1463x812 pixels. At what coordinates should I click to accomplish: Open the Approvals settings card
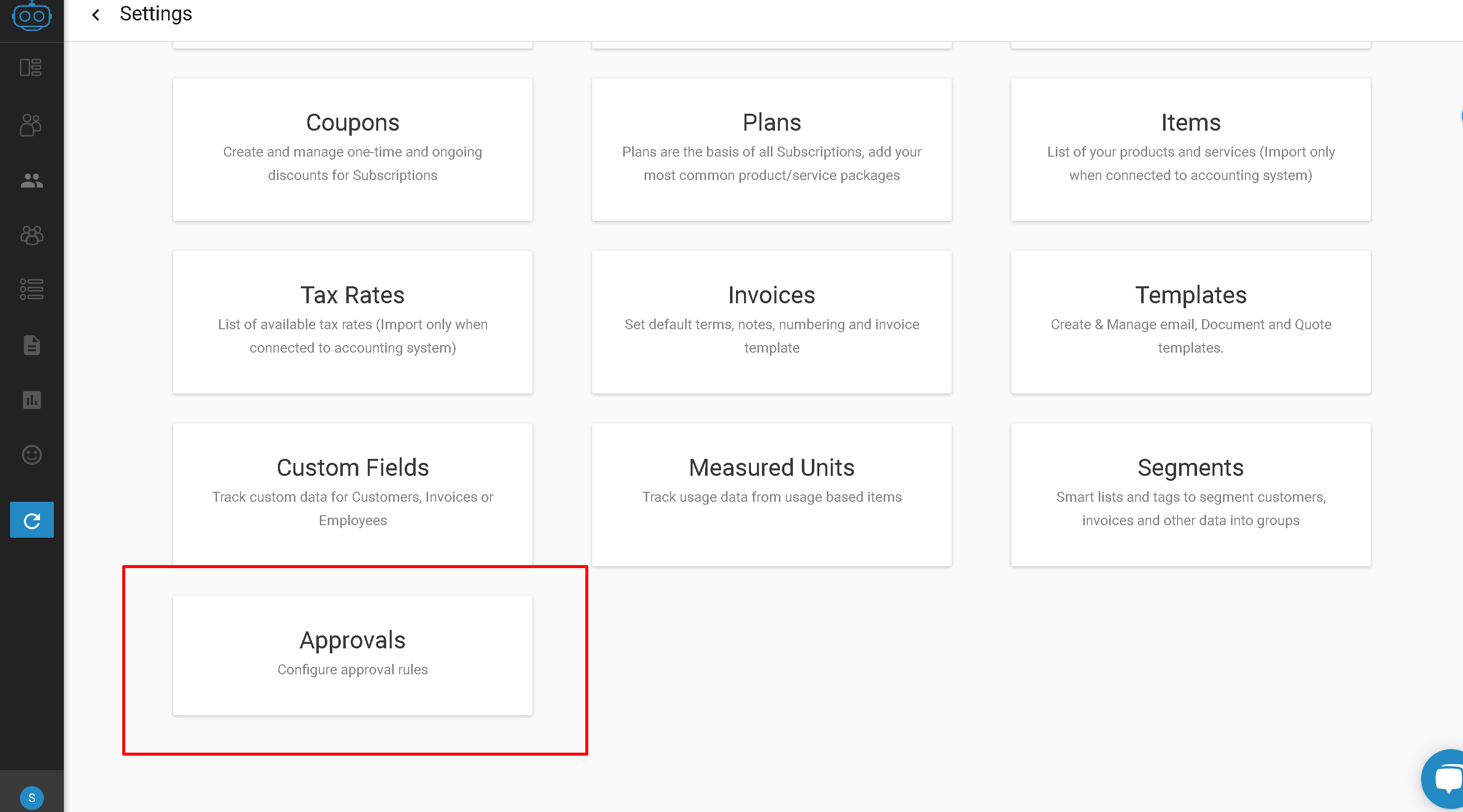[x=353, y=655]
